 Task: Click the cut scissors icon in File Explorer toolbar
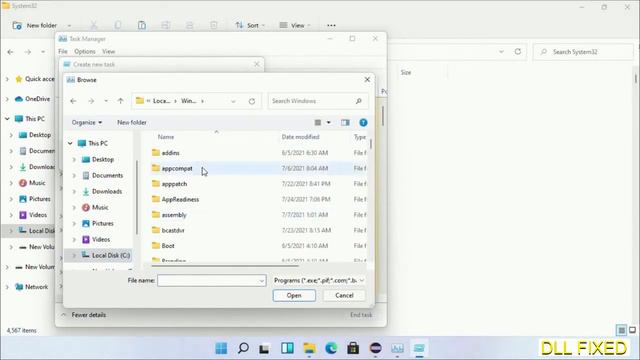tap(94, 25)
